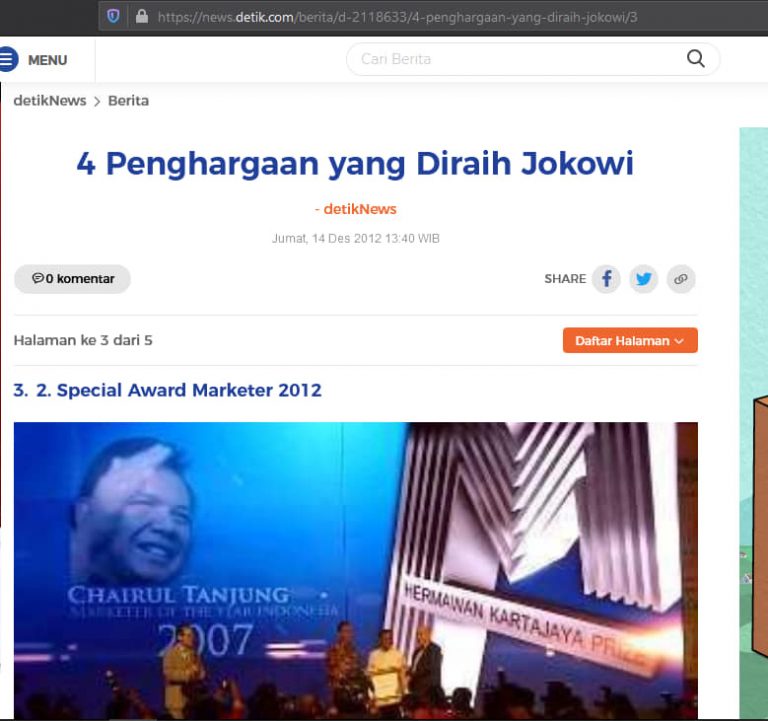
Task: Copy article link with chain icon
Action: click(681, 279)
